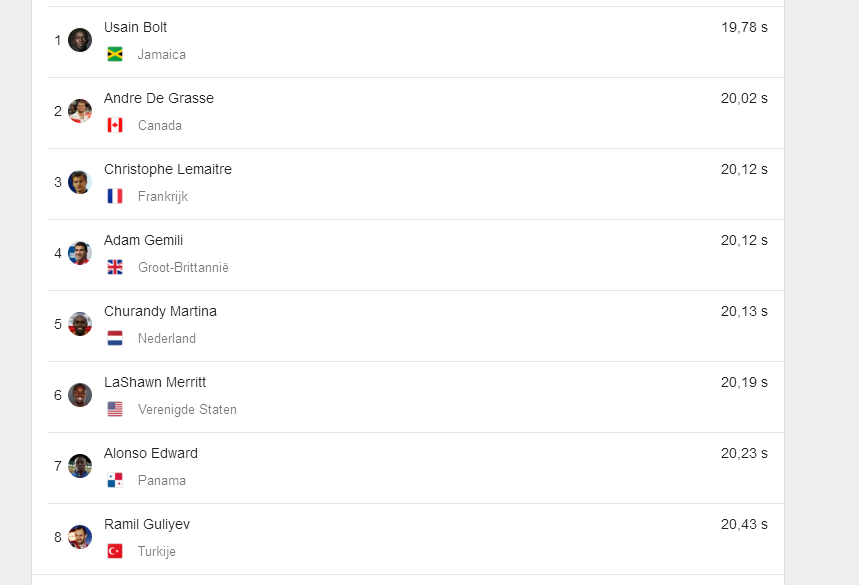
Task: Open the Usain Bolt name link
Action: (135, 27)
